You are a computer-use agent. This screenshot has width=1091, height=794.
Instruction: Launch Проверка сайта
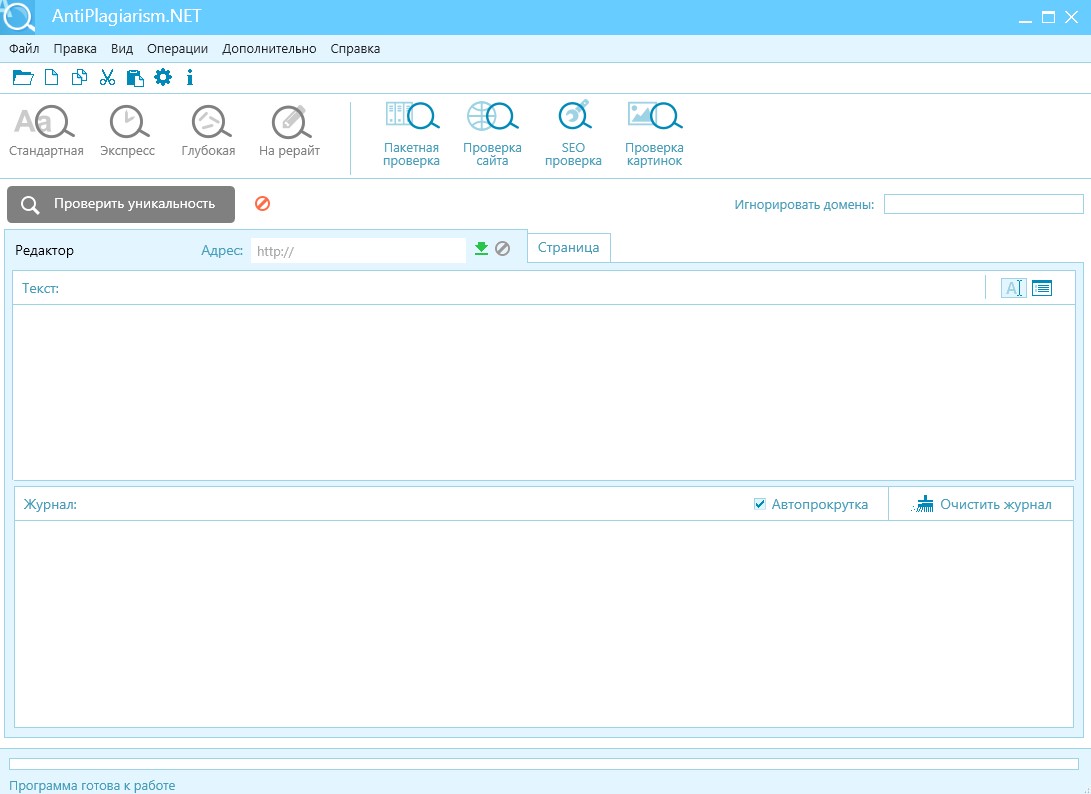tap(492, 134)
